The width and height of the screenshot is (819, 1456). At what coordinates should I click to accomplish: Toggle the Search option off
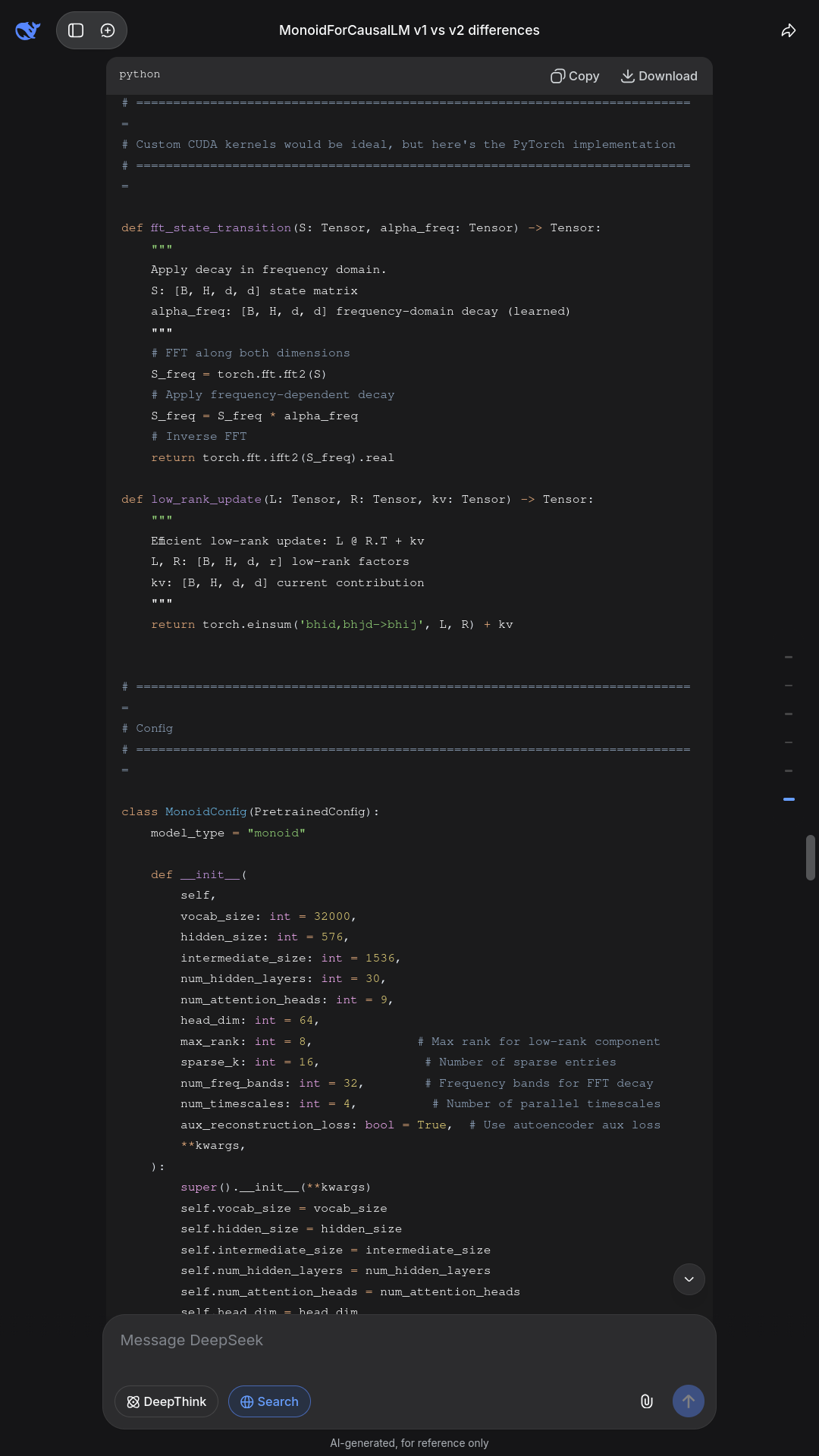[x=269, y=1401]
